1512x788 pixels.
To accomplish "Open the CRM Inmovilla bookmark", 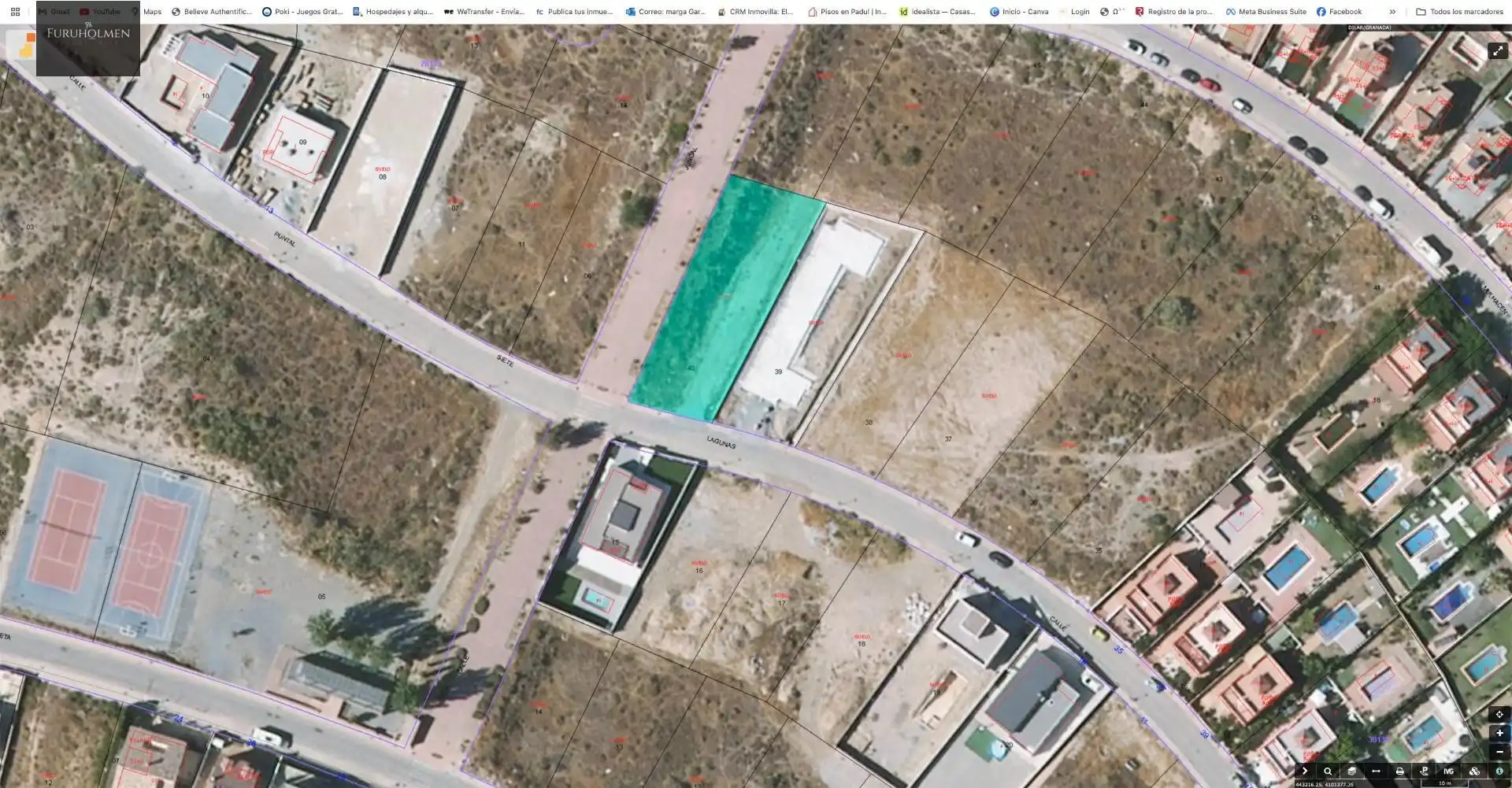I will click(755, 12).
